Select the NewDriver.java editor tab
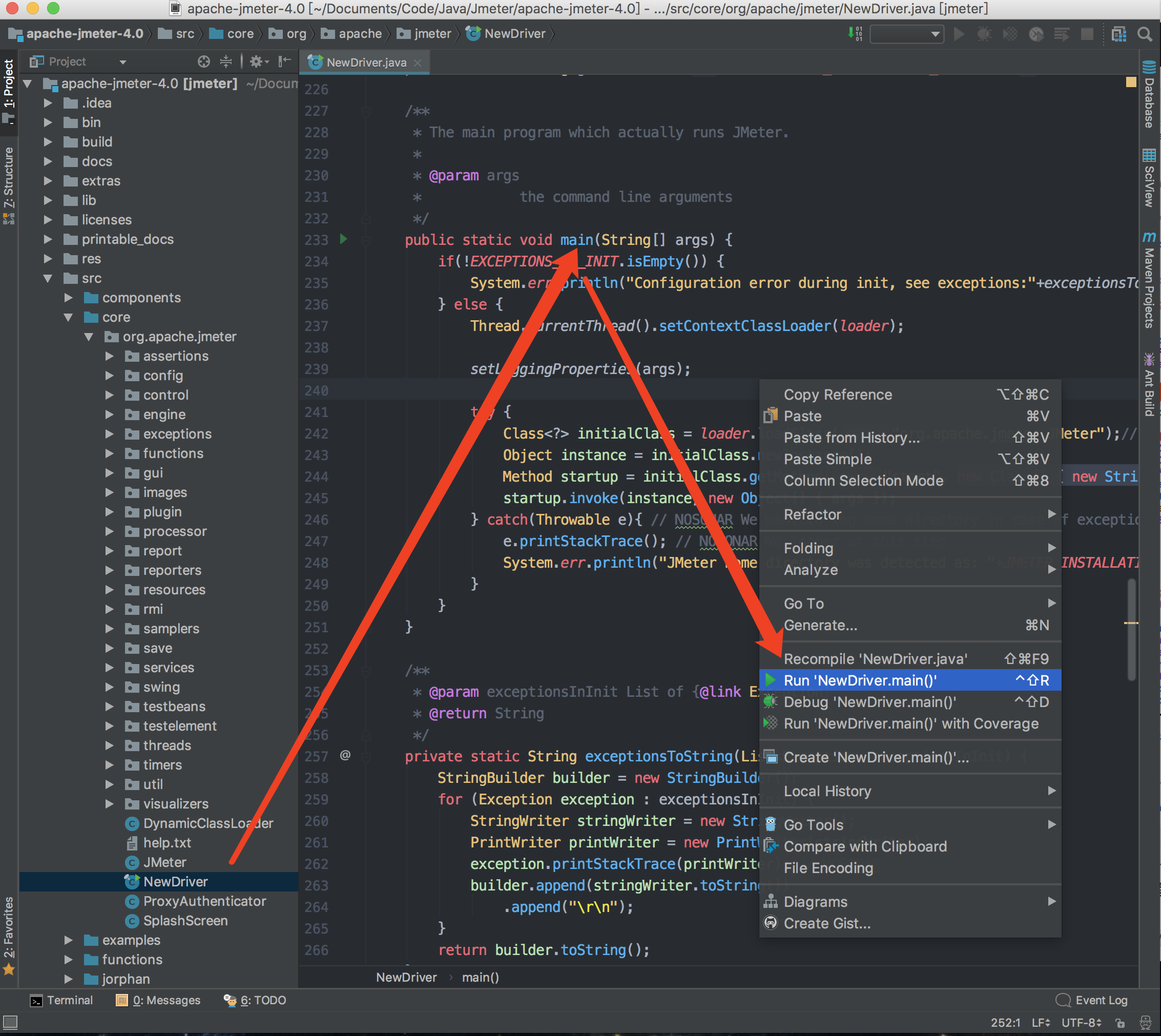The height and width of the screenshot is (1036, 1161). [366, 63]
